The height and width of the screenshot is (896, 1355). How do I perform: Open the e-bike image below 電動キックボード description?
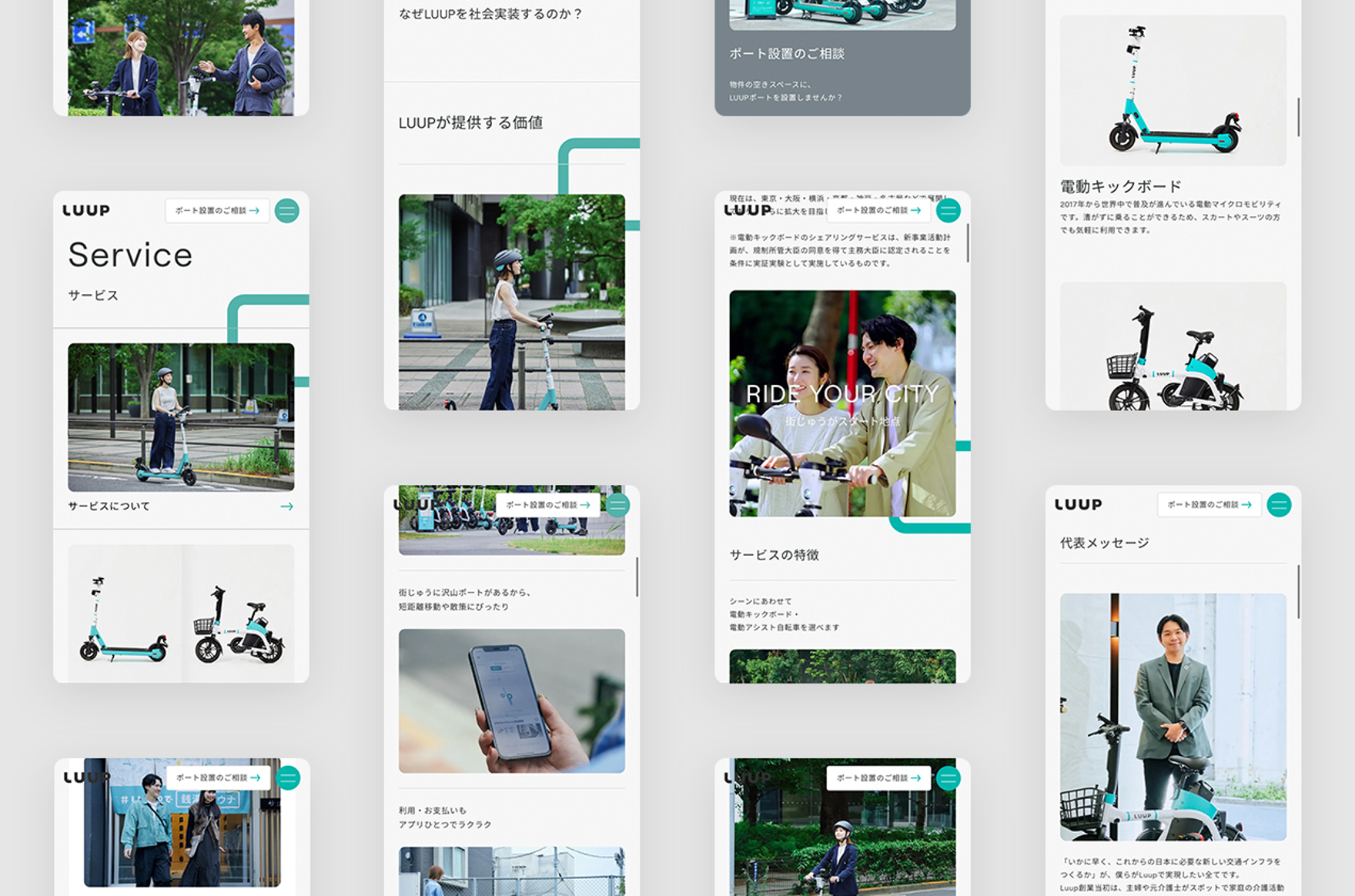[x=1173, y=346]
